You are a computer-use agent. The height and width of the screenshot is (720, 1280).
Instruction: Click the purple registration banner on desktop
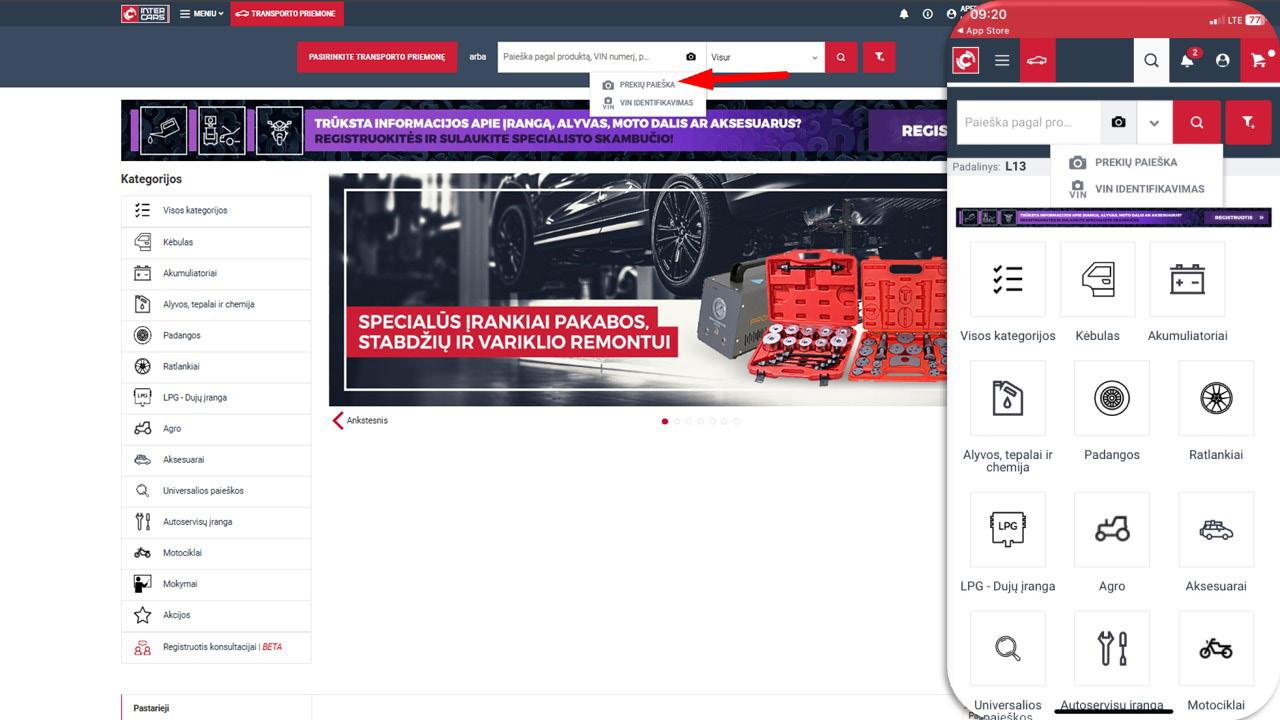coord(534,130)
